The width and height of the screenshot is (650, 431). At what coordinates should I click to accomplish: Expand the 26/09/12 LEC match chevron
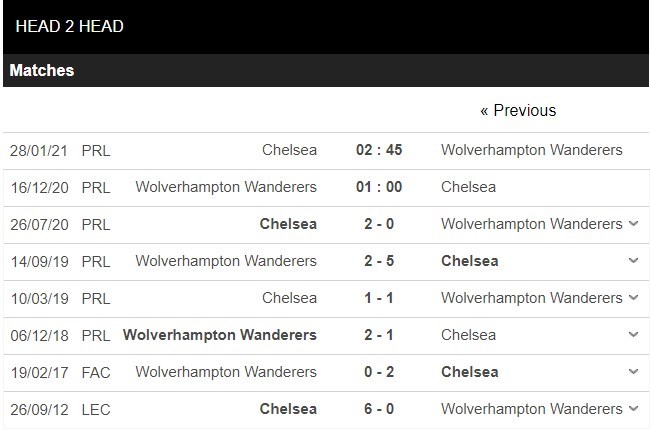(632, 409)
